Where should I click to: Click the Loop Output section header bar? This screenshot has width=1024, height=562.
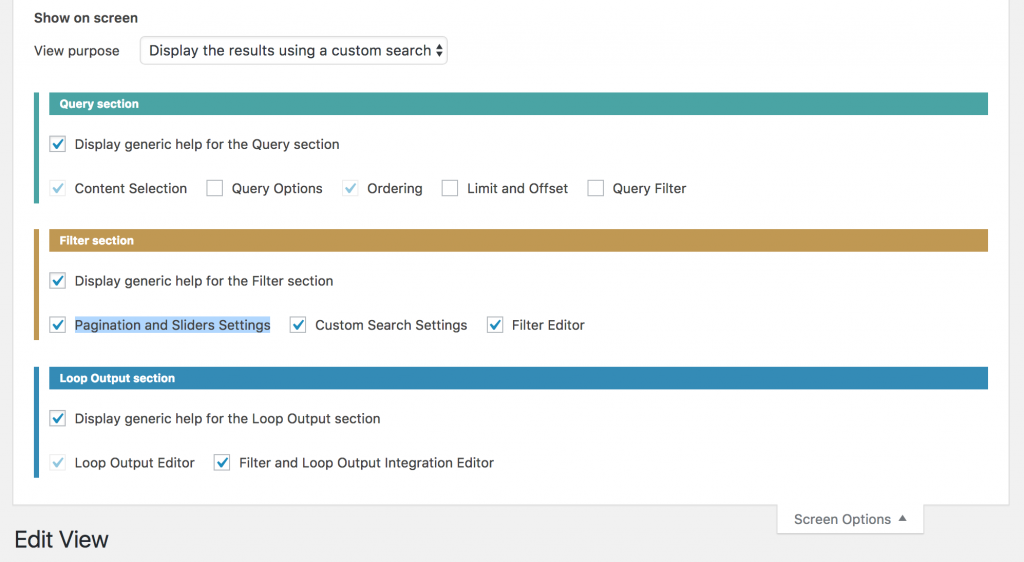pos(519,378)
